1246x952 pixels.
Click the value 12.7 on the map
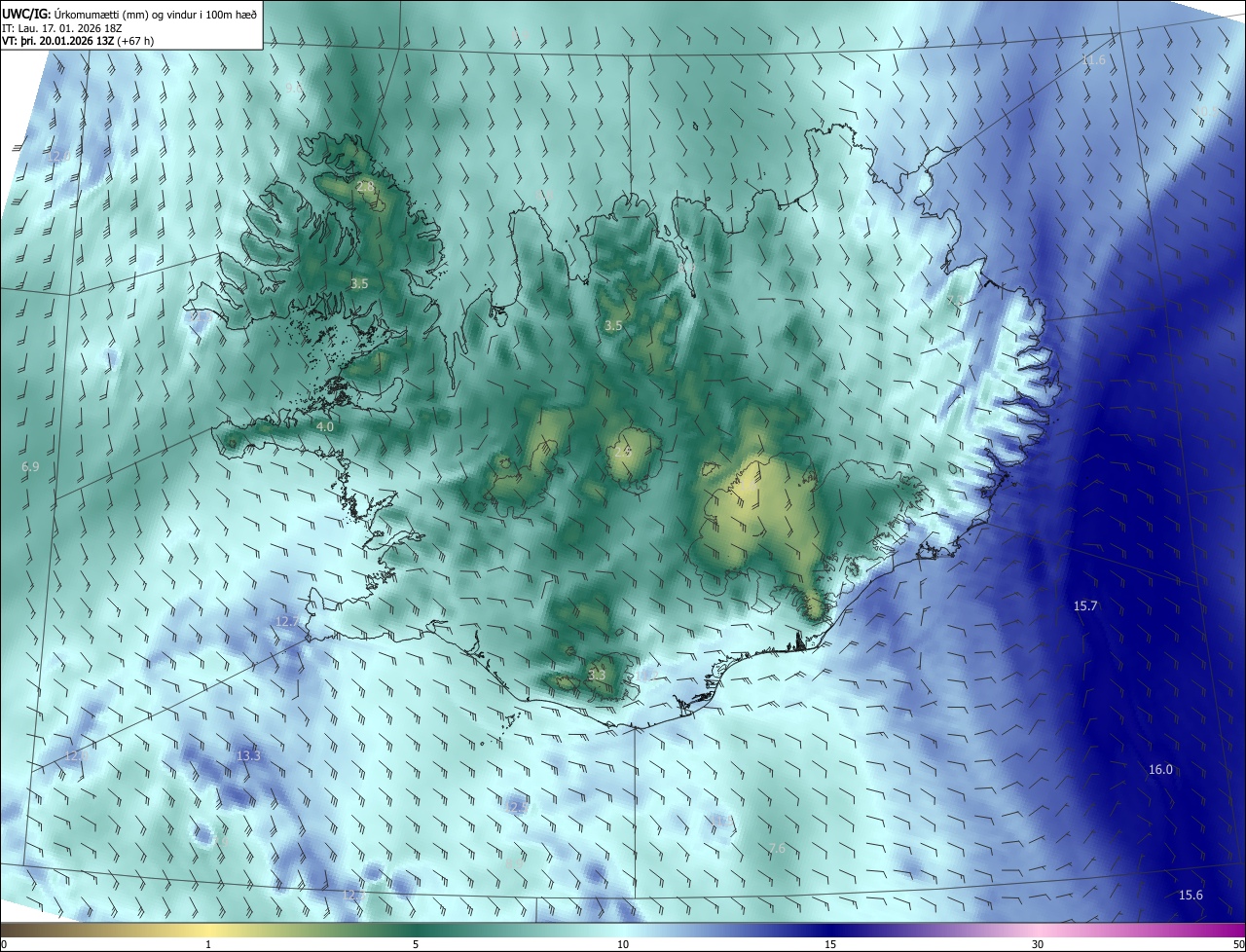tap(288, 622)
